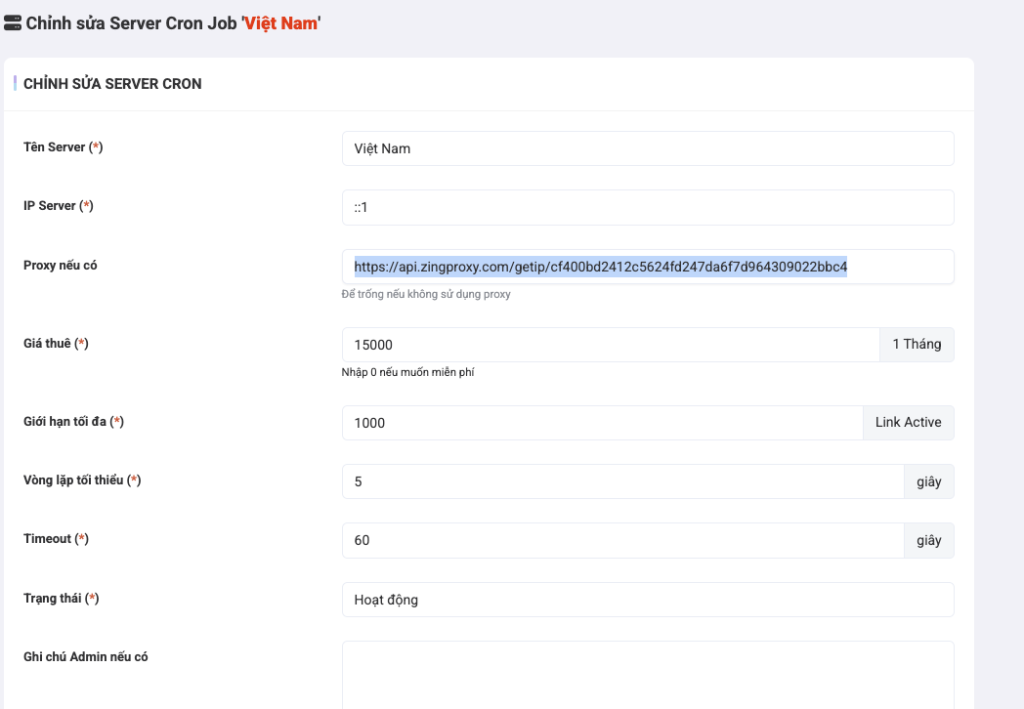Click the '1 Tháng' addon label
This screenshot has height=709, width=1024.
[916, 345]
